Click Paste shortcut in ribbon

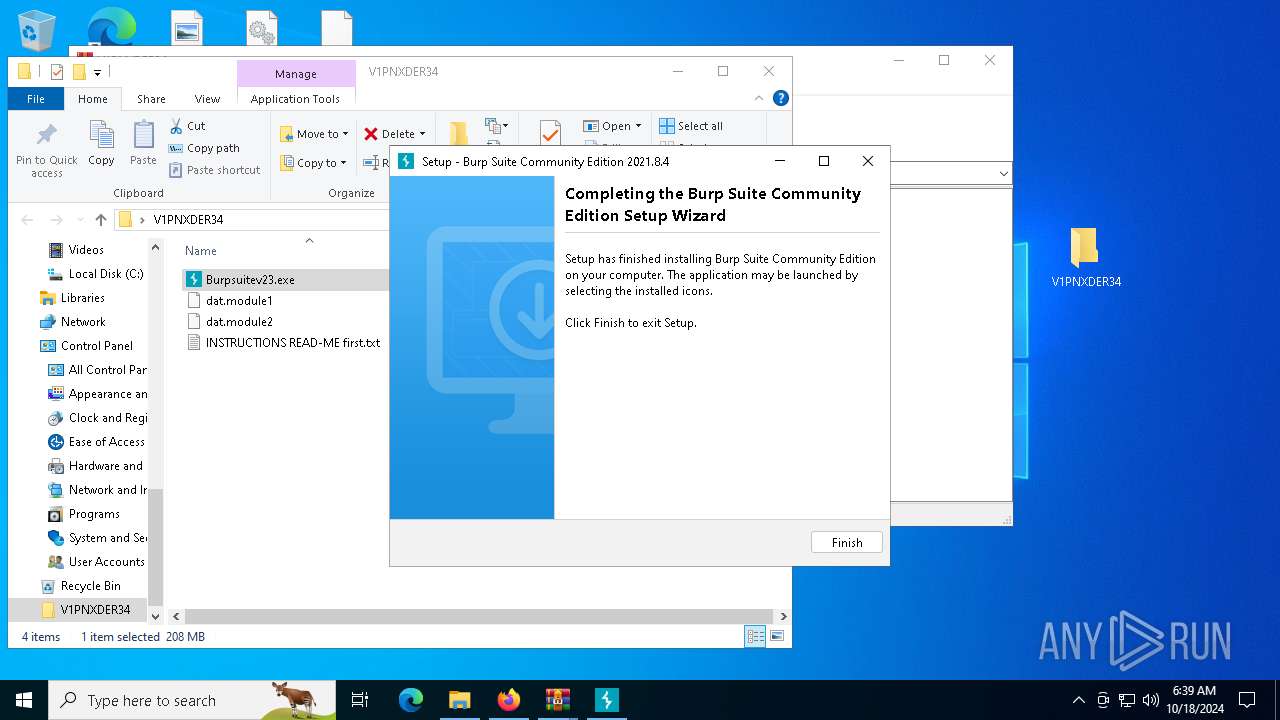click(x=214, y=170)
